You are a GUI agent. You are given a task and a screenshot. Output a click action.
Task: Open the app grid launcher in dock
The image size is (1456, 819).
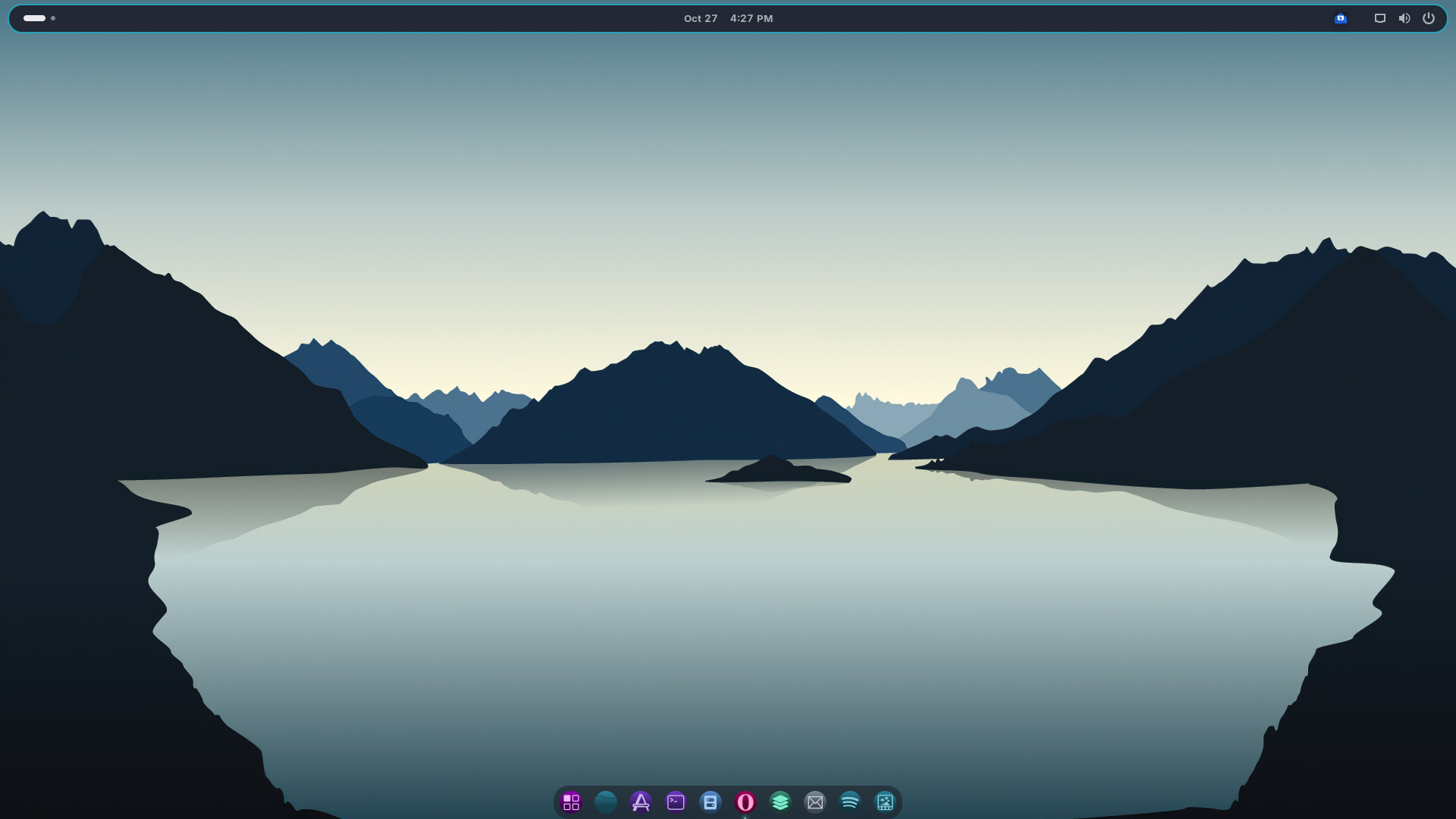point(571,802)
